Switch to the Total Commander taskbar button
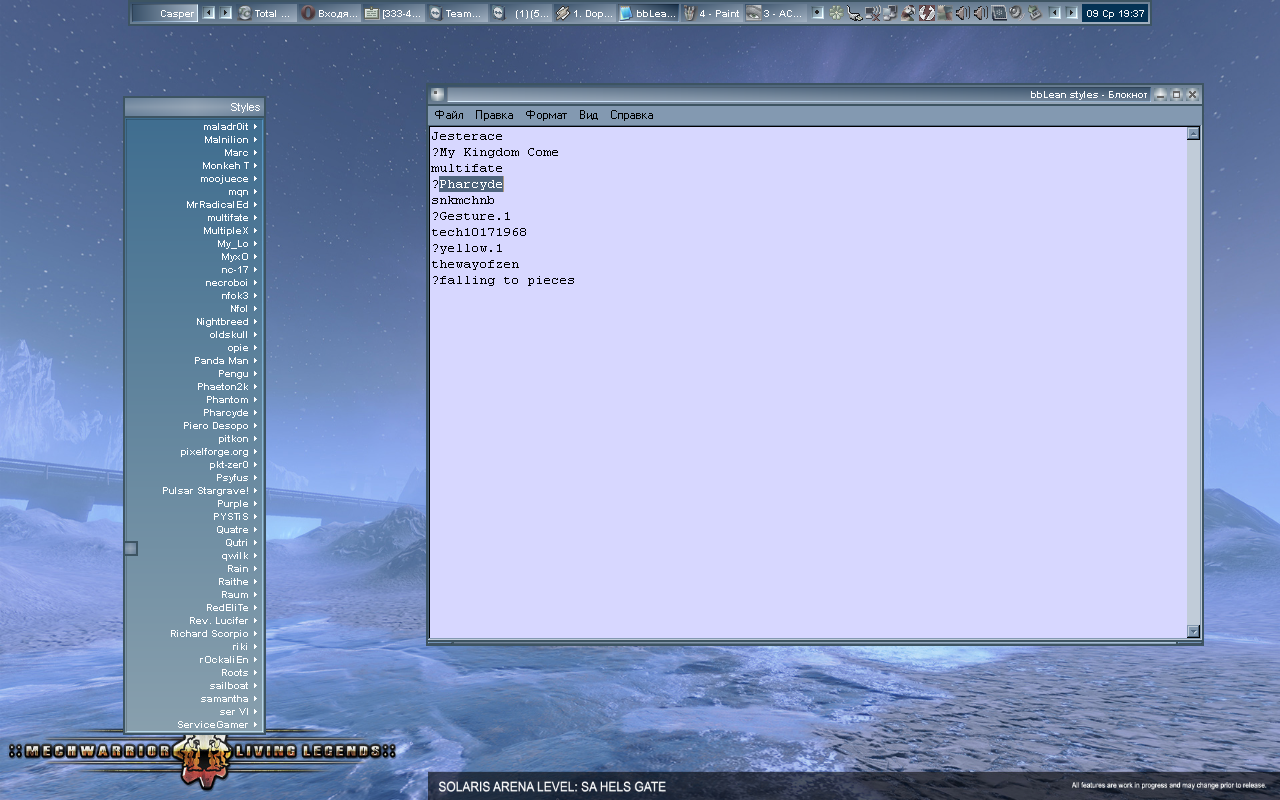Viewport: 1280px width, 800px height. [x=266, y=13]
